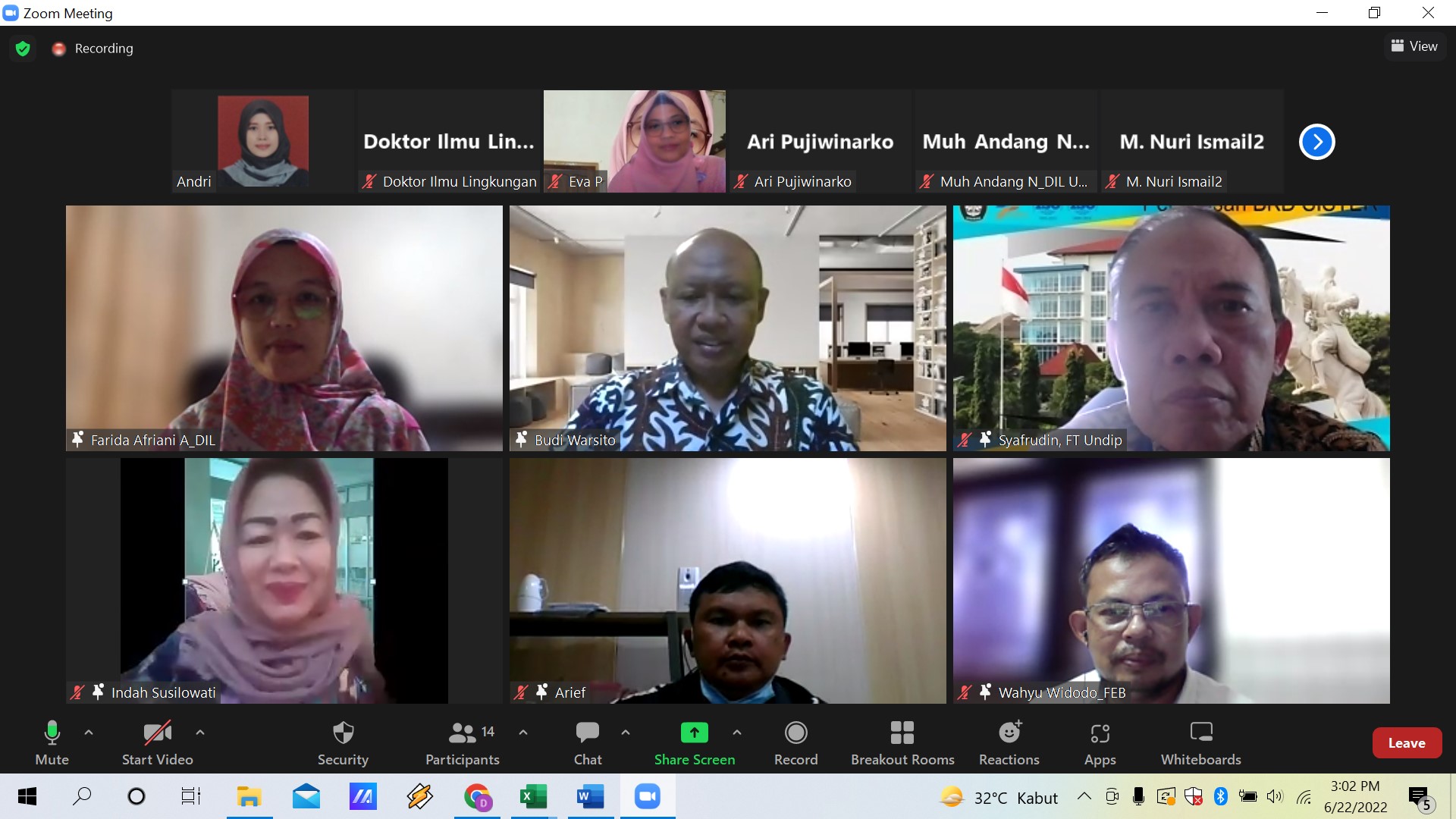Viewport: 1456px width, 819px height.
Task: Mute the microphone
Action: click(52, 742)
